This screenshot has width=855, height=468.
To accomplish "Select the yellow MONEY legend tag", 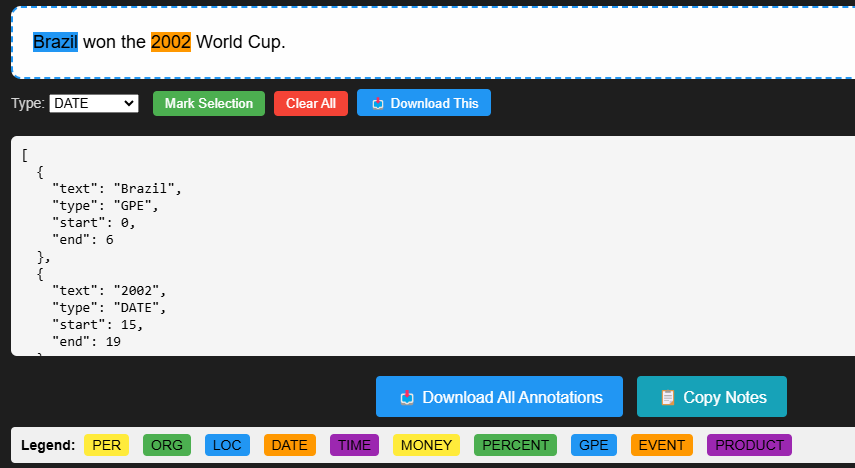I will [426, 445].
